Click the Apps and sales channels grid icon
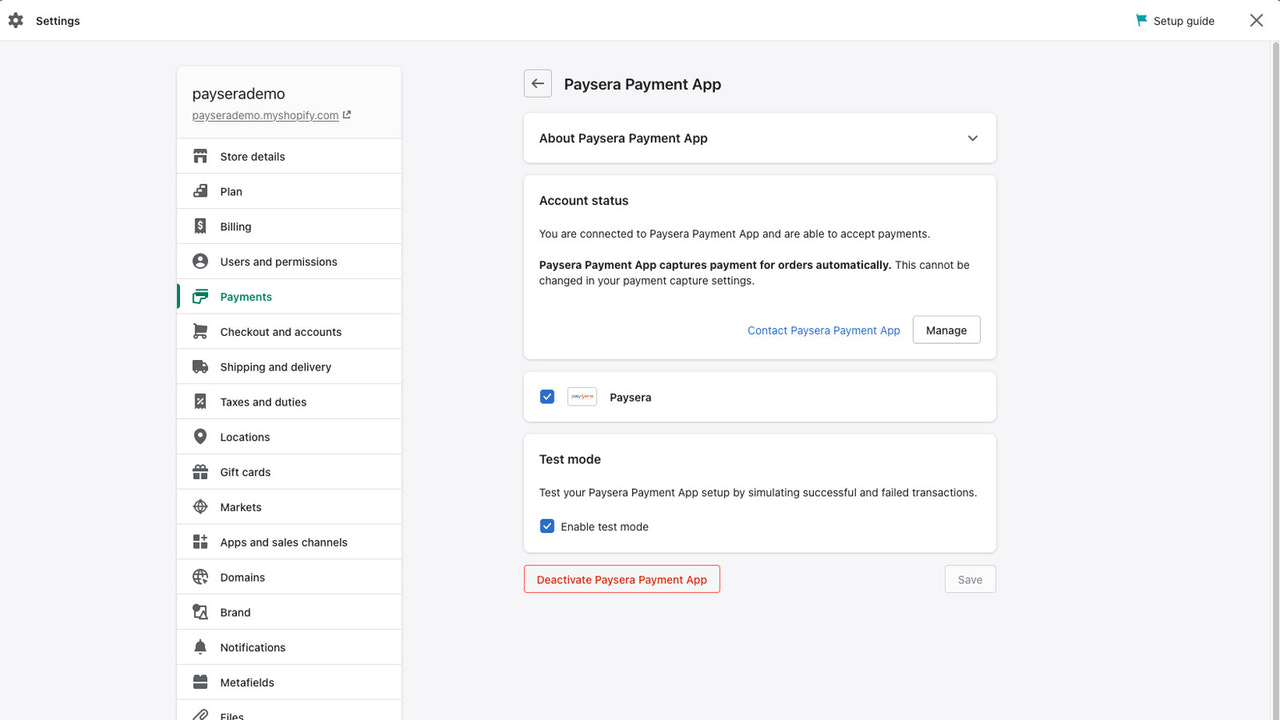 click(200, 541)
